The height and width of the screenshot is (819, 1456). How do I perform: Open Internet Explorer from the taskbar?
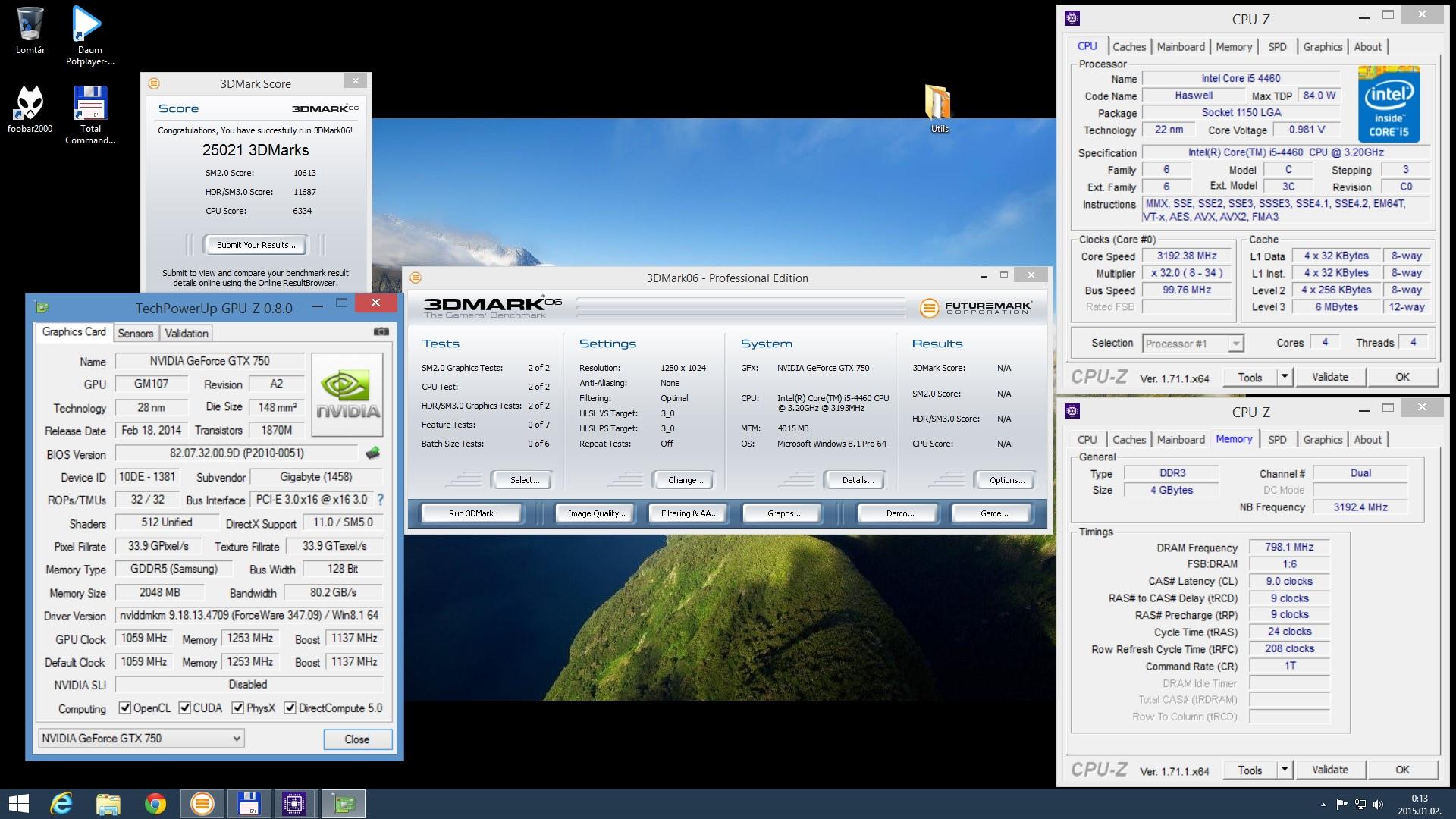(x=61, y=804)
